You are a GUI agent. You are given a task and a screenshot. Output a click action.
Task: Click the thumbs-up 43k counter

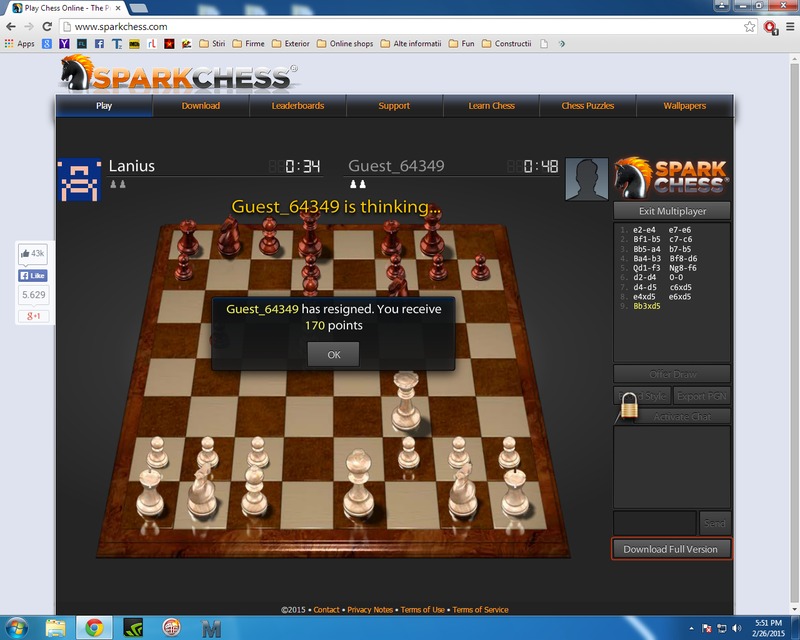pyautogui.click(x=33, y=254)
